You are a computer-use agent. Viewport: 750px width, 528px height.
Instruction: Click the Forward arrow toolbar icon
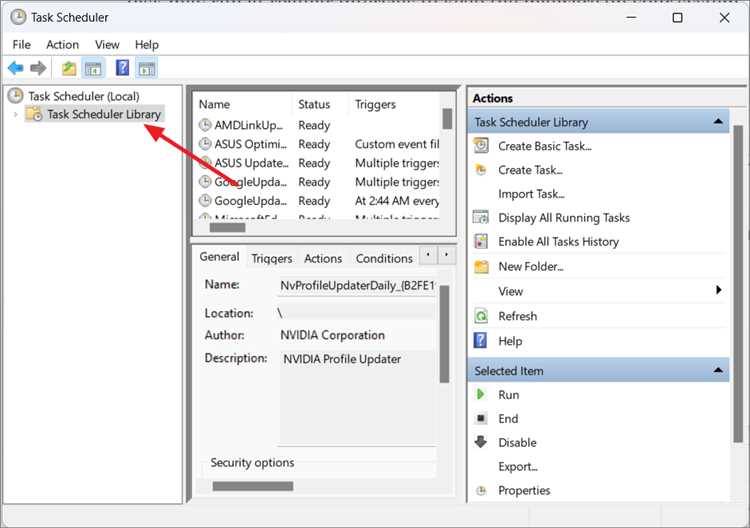coord(38,68)
